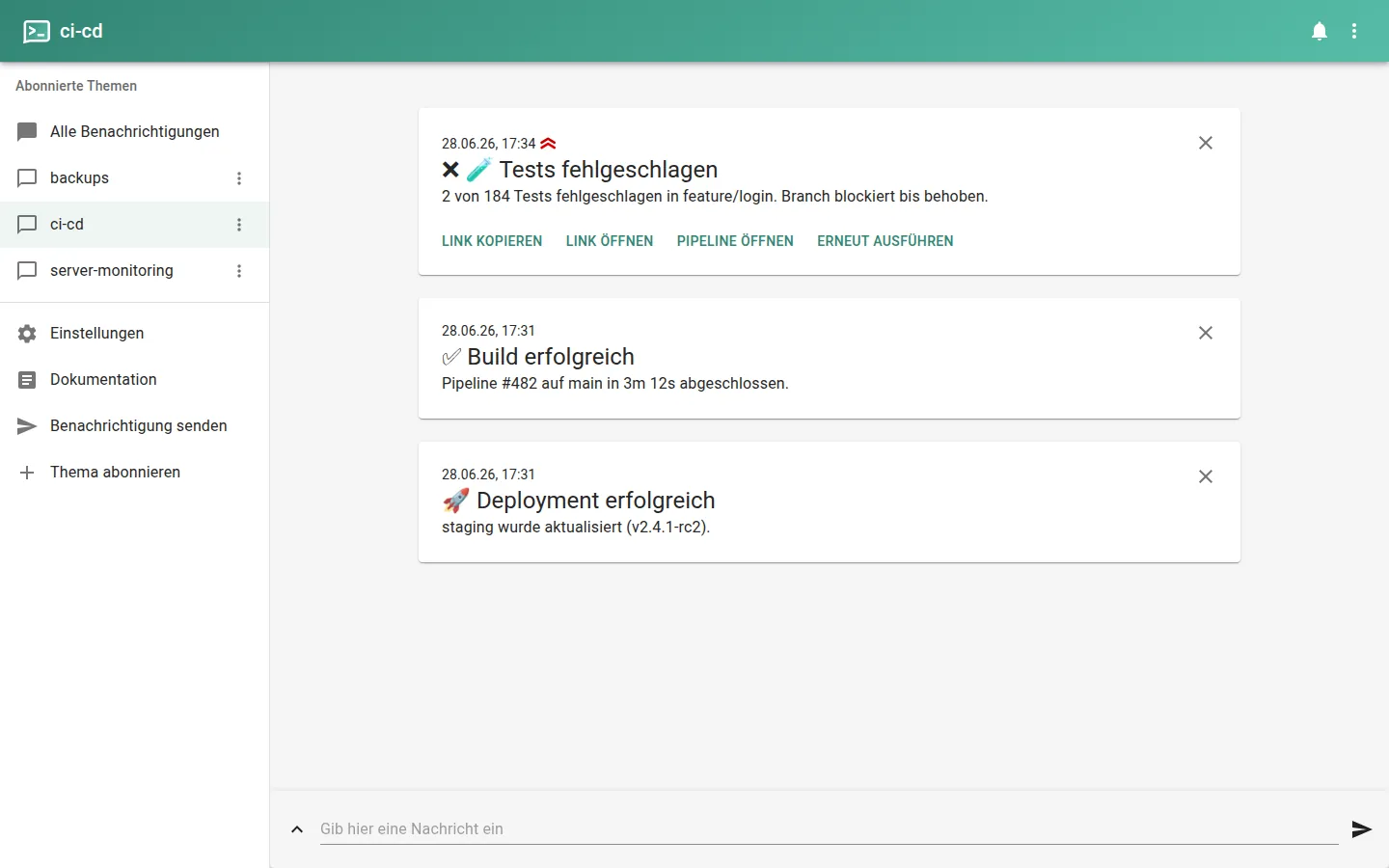This screenshot has width=1389, height=868.
Task: Click the paper plane icon beside Benachrichtigung senden
Action: 27,426
